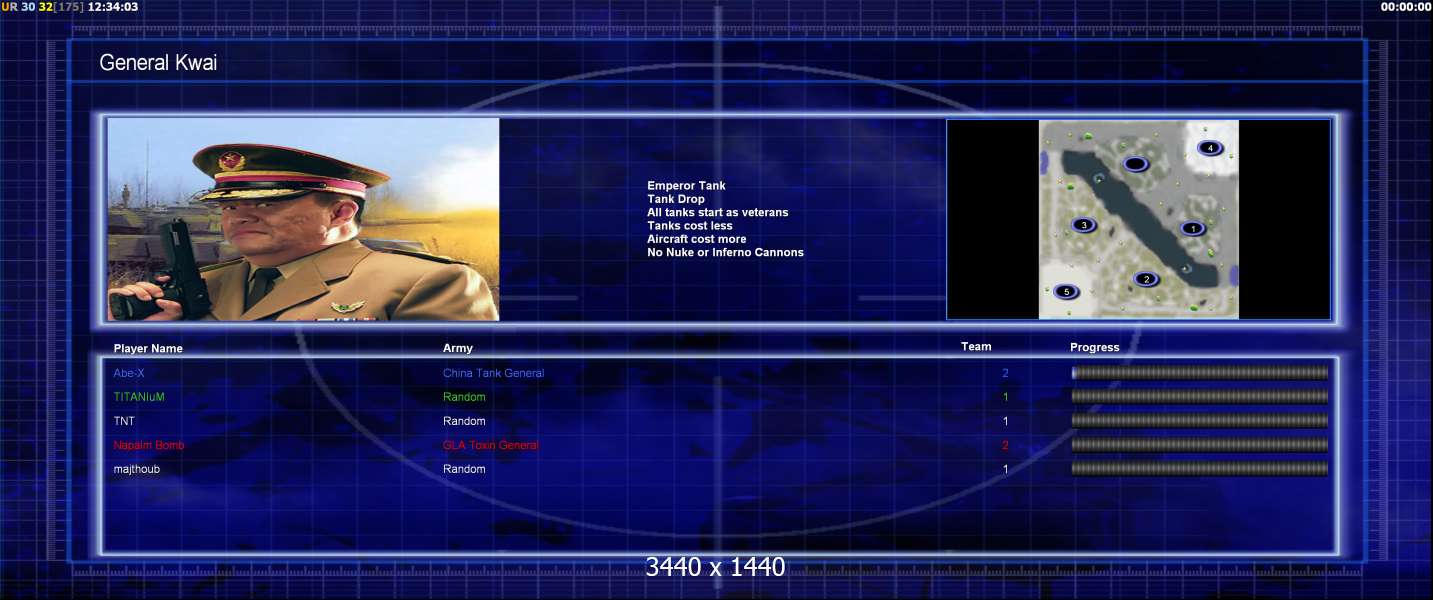Select the 'Tanks cost less' line
The image size is (1433, 600).
coord(690,226)
